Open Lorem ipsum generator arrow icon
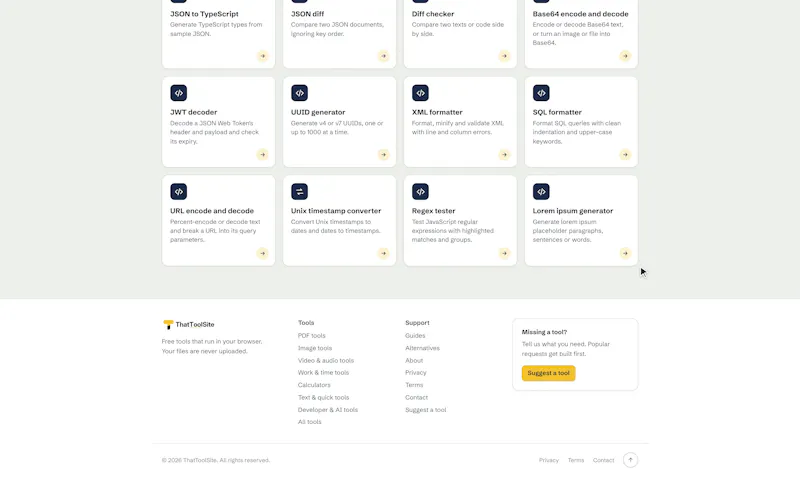This screenshot has width=800, height=480. (626, 254)
